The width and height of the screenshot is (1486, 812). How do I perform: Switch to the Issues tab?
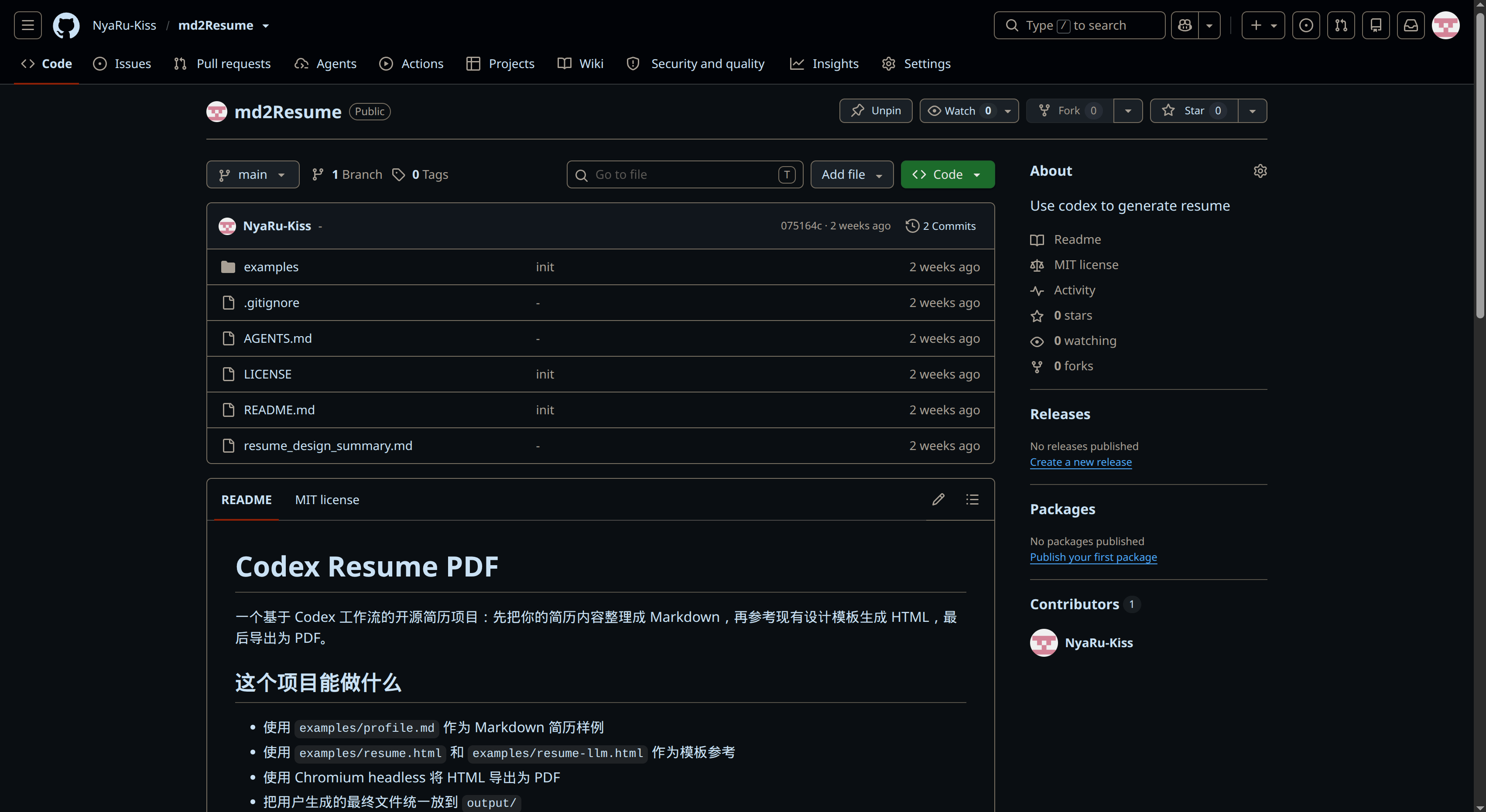pos(122,63)
